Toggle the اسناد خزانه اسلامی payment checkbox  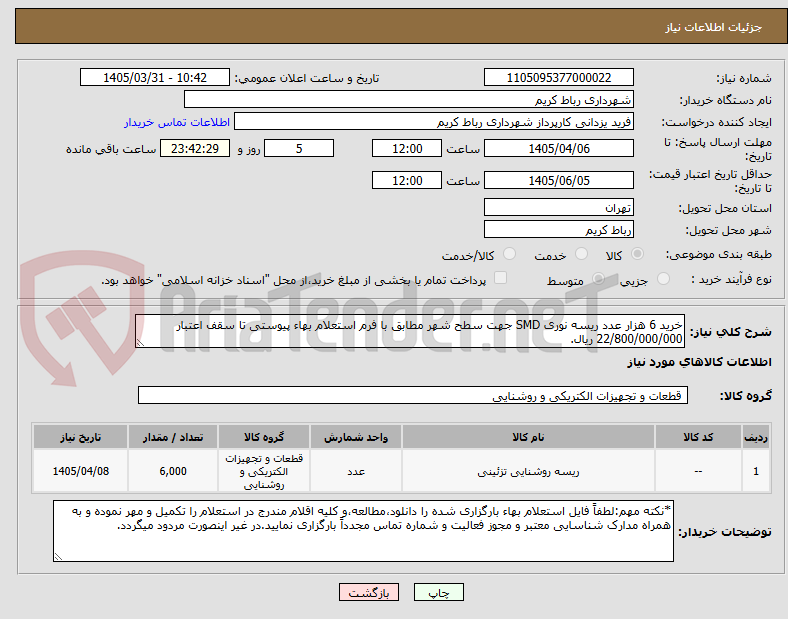[501, 278]
